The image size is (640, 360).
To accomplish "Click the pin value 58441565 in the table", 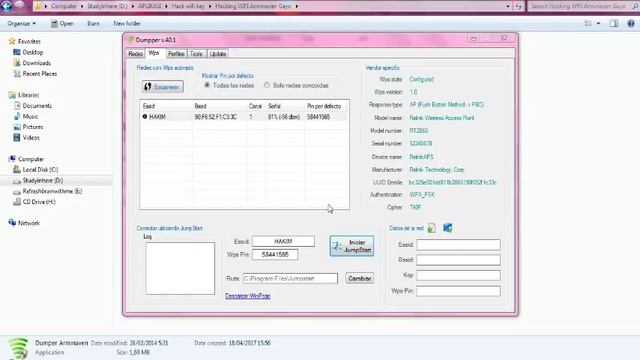I will (318, 117).
